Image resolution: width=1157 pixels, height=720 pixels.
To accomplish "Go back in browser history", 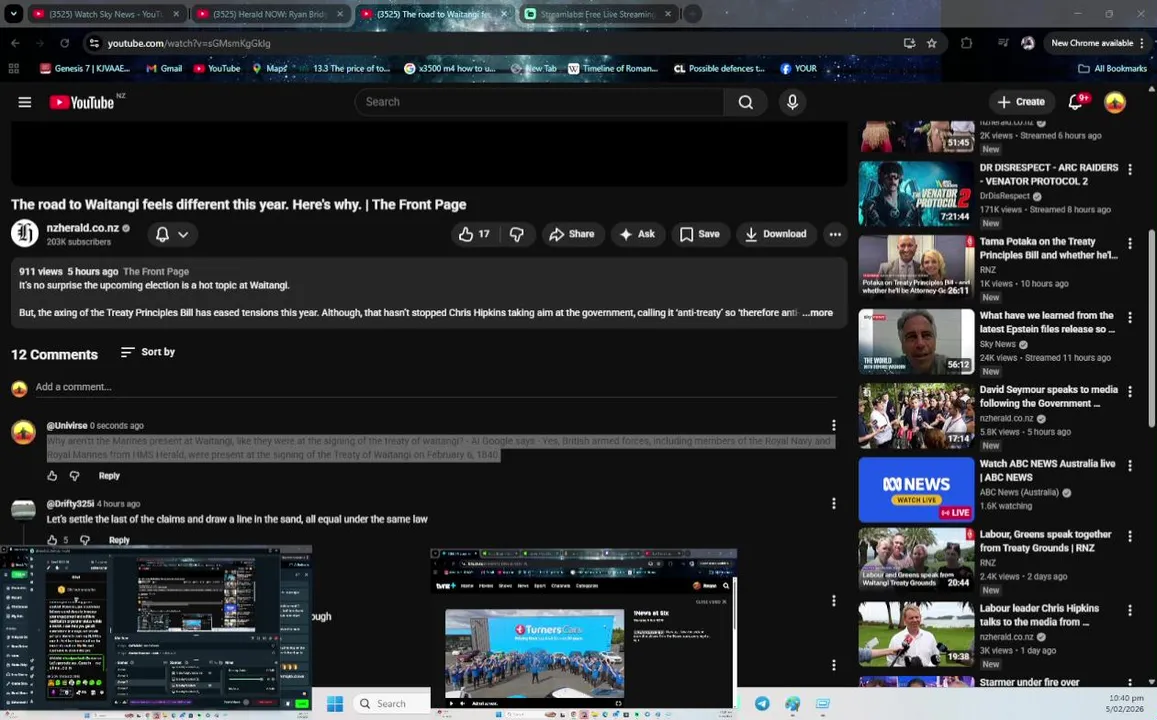I will (15, 43).
